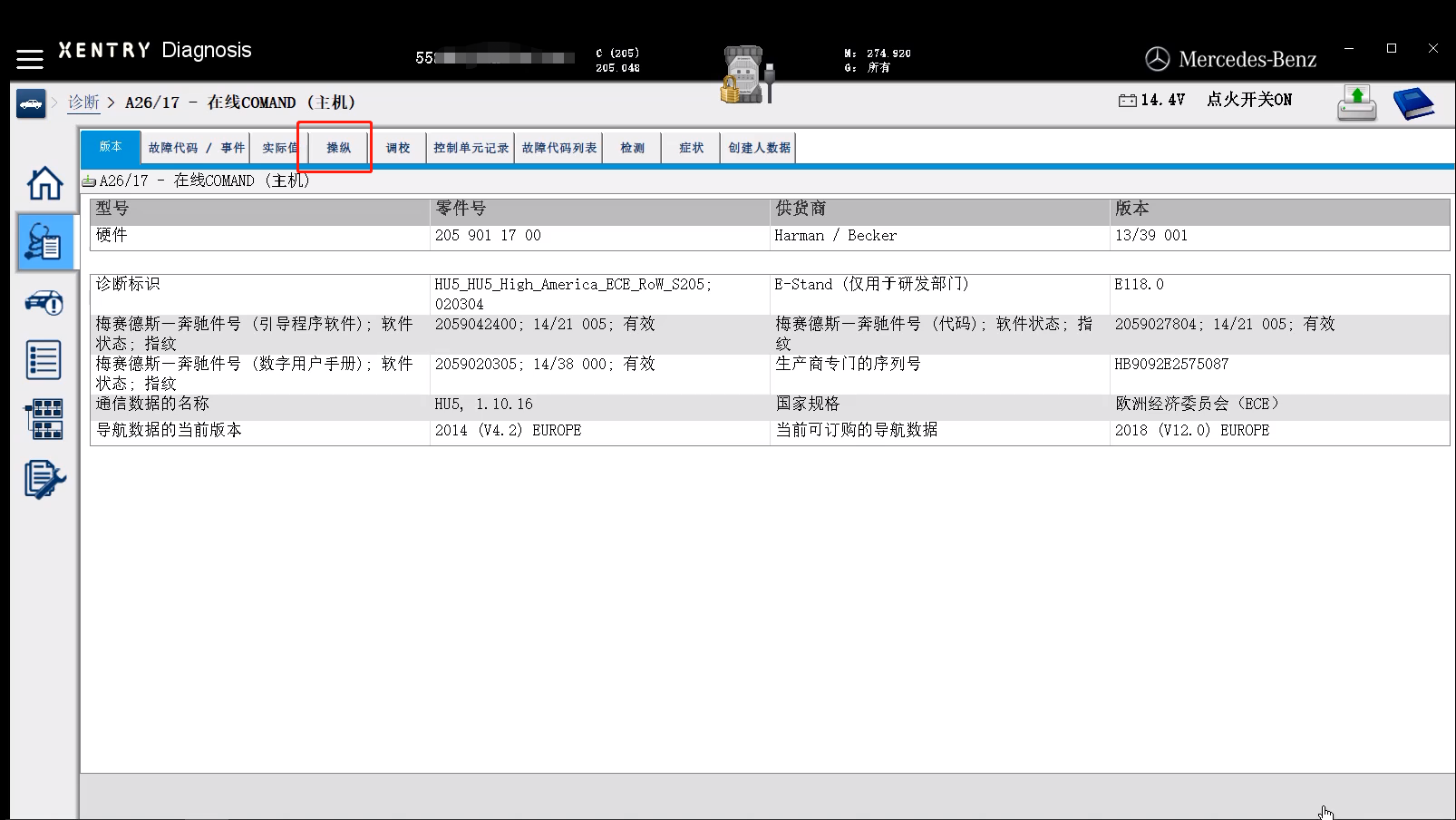Image resolution: width=1456 pixels, height=820 pixels.
Task: Click the 点火开关ON status text
Action: [1249, 100]
